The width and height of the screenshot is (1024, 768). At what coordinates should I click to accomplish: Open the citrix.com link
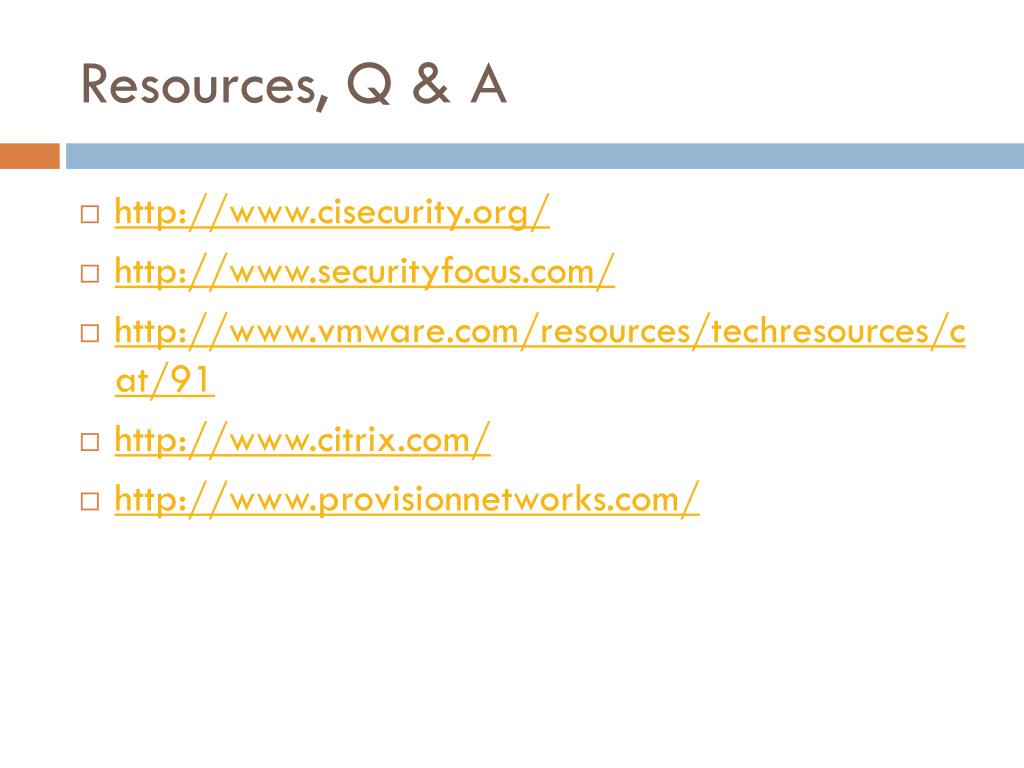(x=302, y=440)
